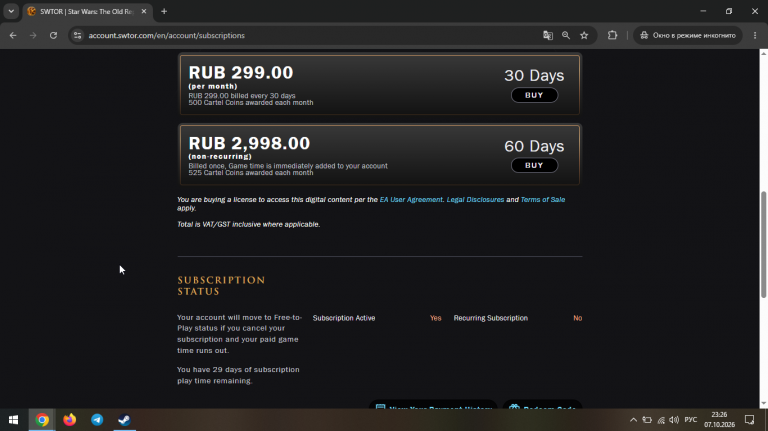The image size is (768, 431).
Task: Click the browser back arrow
Action: (x=13, y=35)
